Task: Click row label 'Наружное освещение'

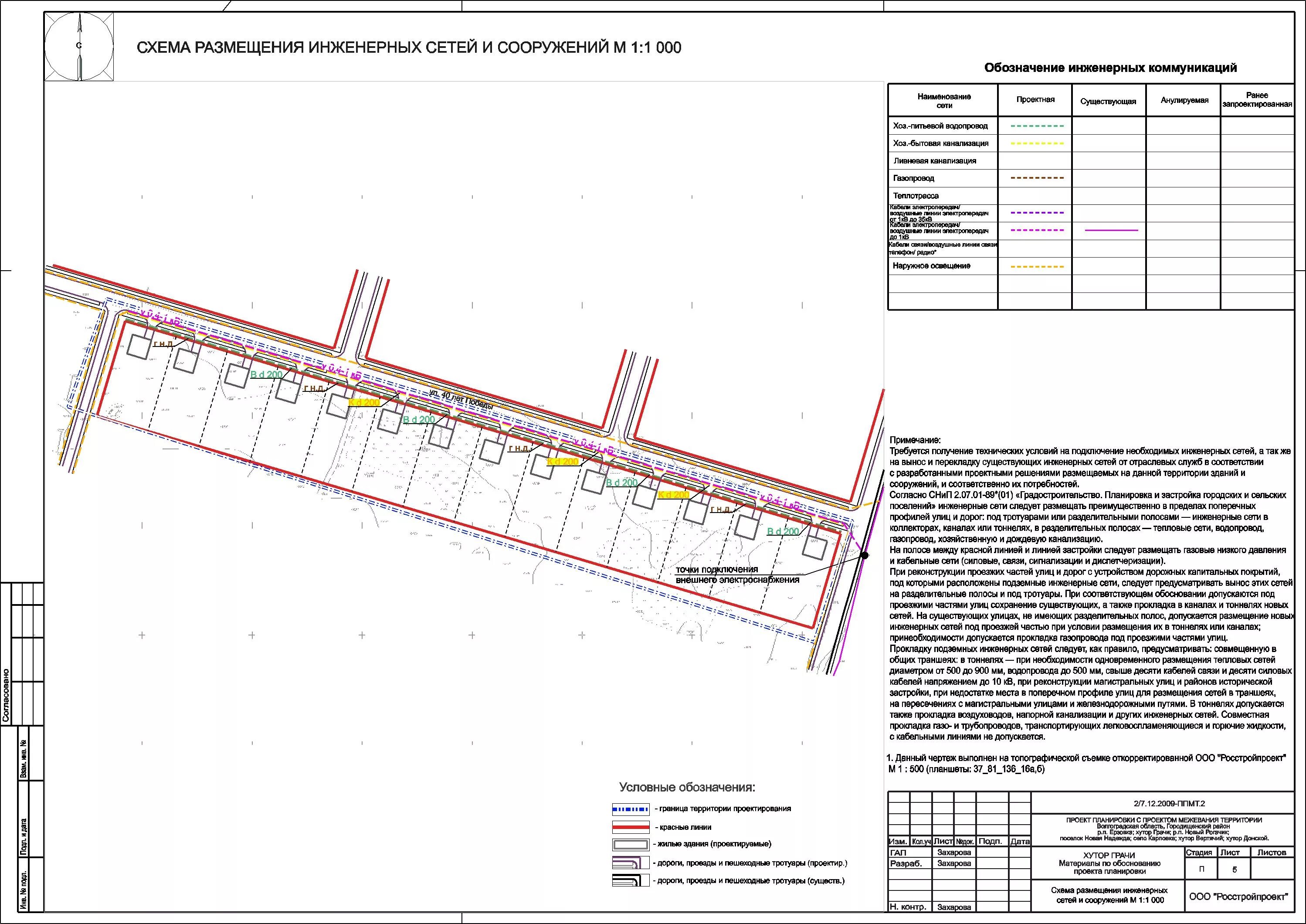Action: pos(931,266)
